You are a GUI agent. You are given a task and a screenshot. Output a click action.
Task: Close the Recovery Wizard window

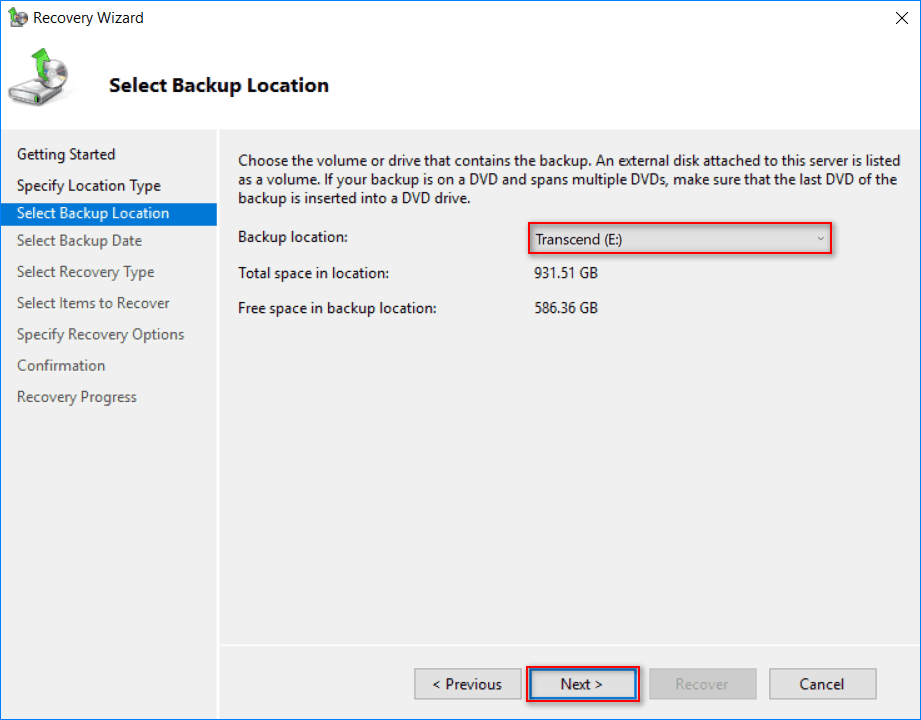pyautogui.click(x=893, y=18)
